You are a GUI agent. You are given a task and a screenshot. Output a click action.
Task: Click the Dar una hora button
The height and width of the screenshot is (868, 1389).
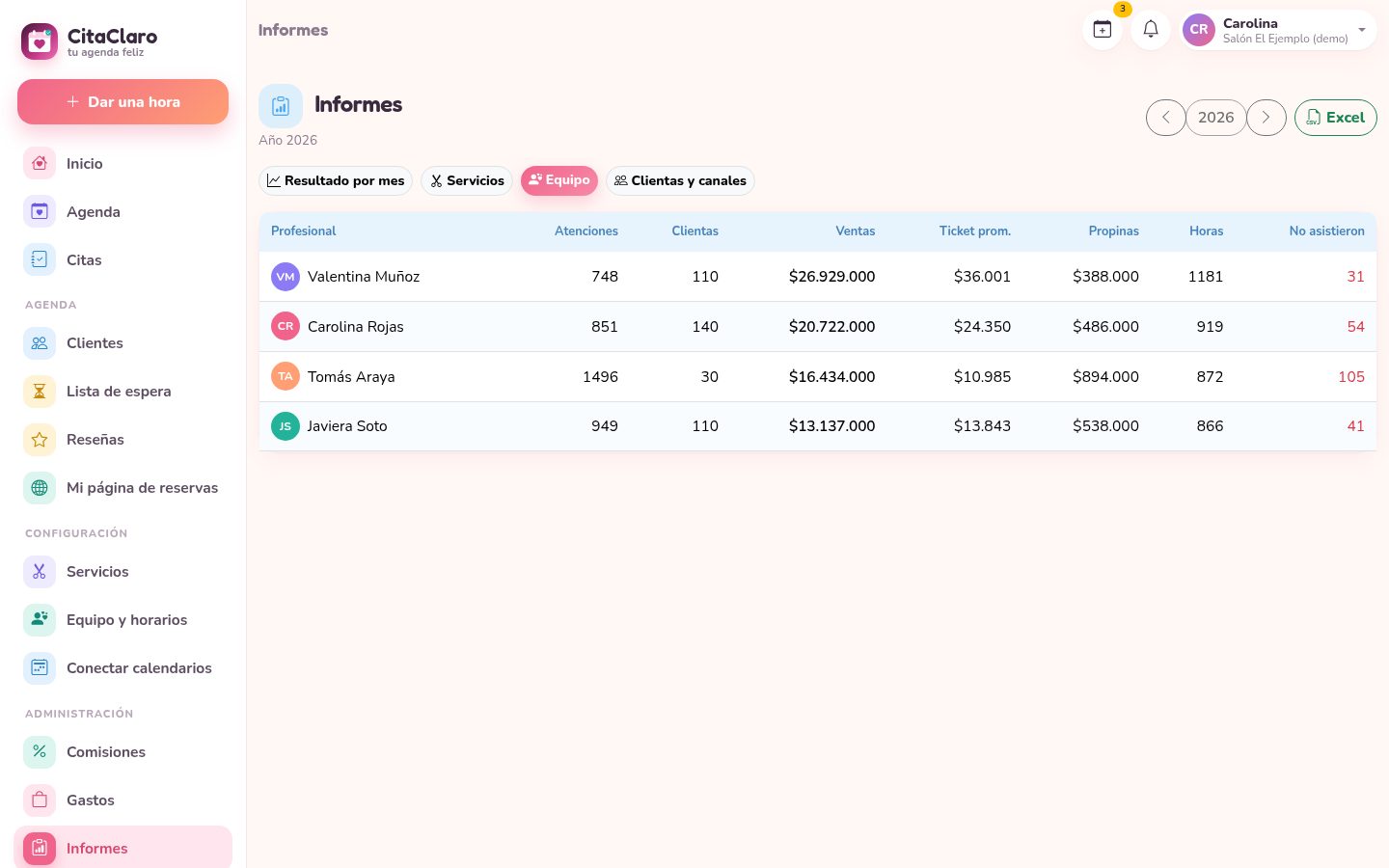[123, 101]
